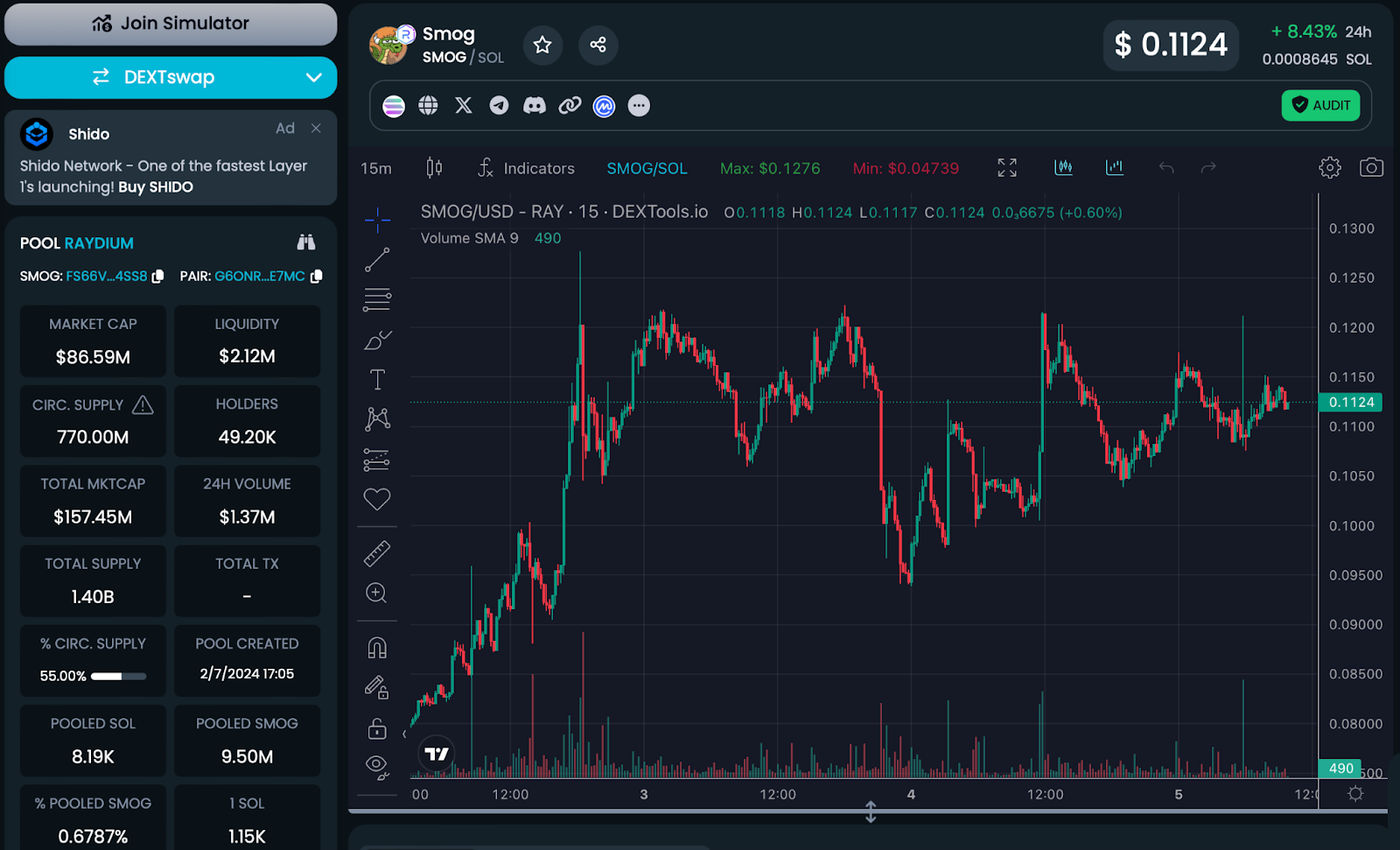The width and height of the screenshot is (1400, 850).
Task: Open SMOG address FS66V...4SS8 link
Action: point(107,277)
